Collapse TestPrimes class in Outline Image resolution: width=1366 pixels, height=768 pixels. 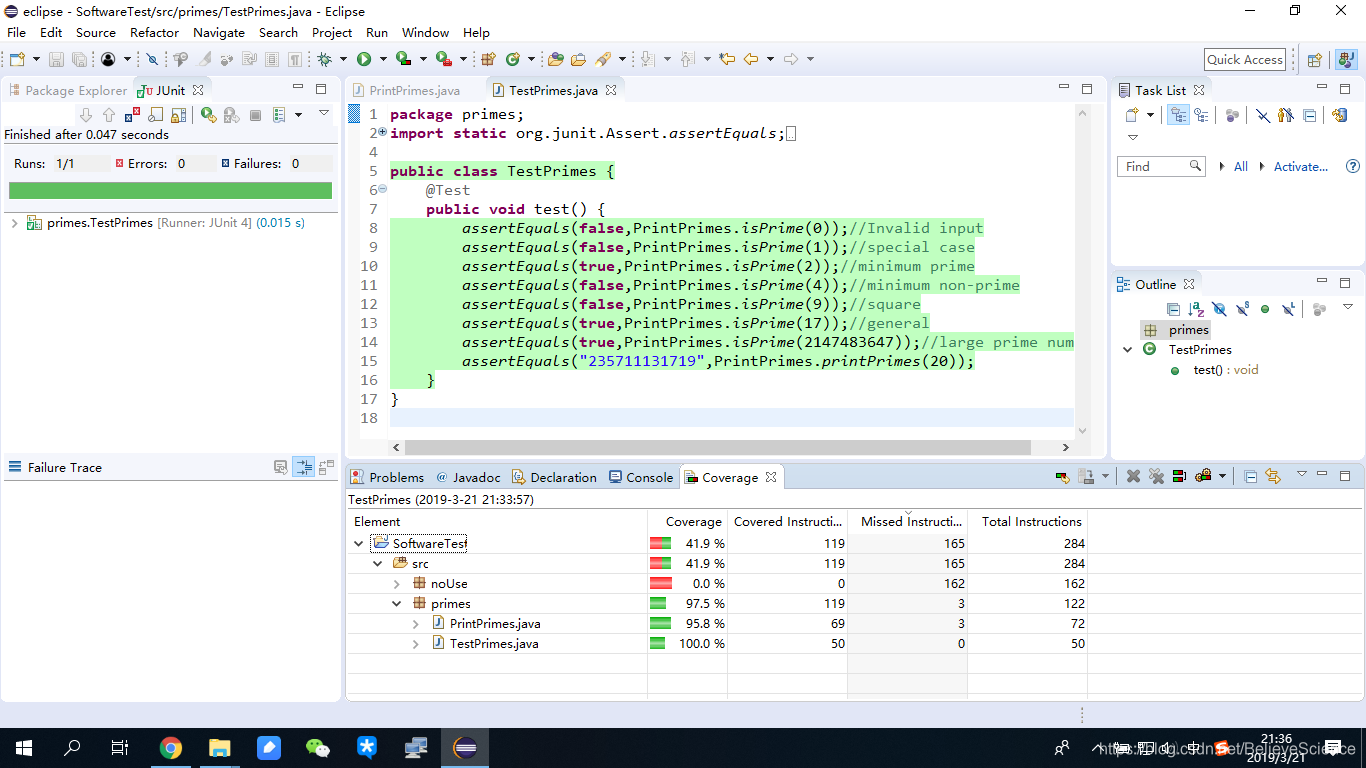(x=1127, y=350)
